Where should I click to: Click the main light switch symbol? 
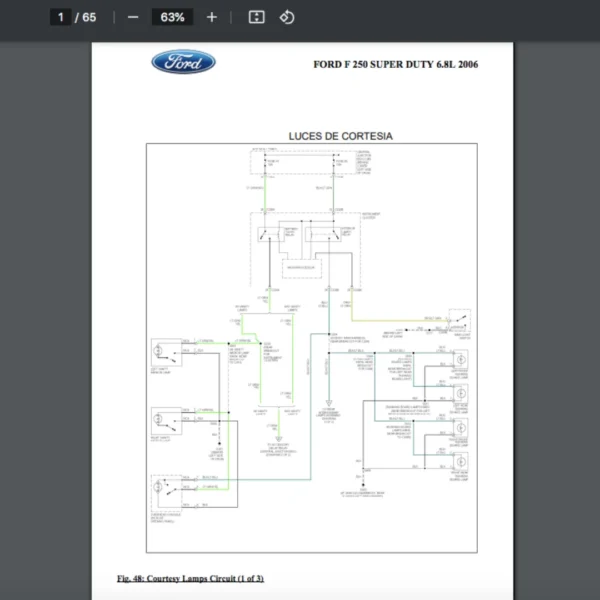click(459, 321)
